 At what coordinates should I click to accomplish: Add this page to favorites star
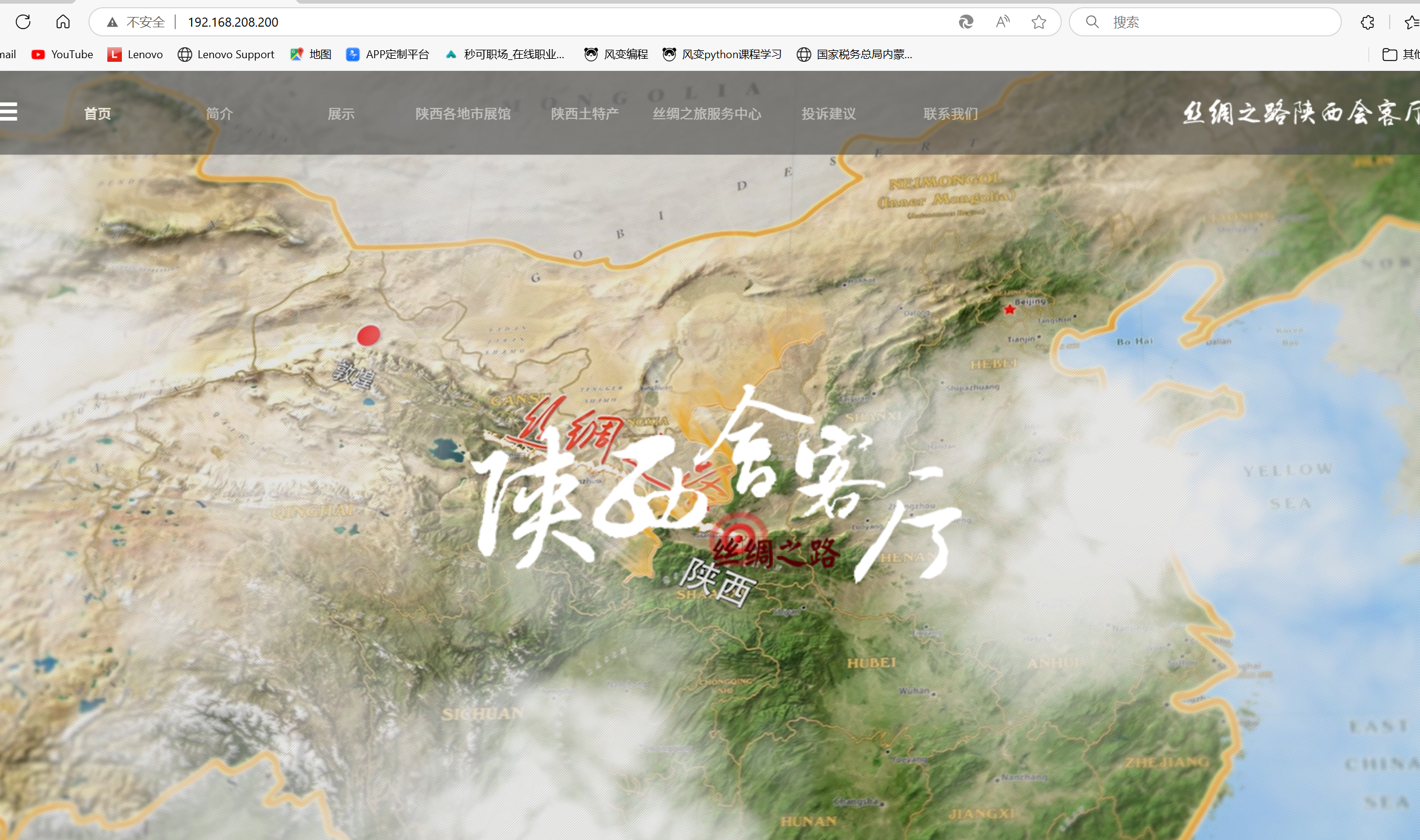1039,22
